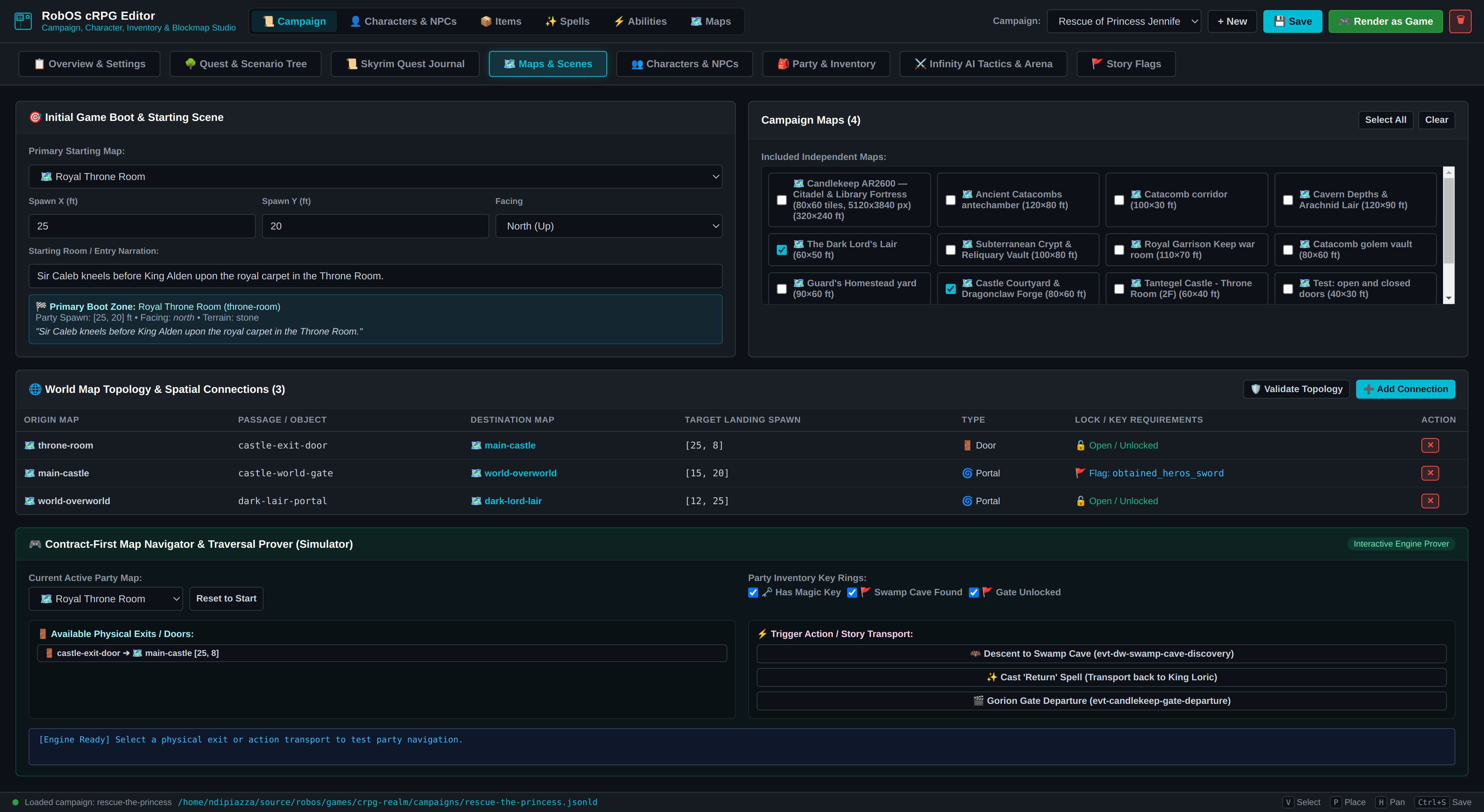Switch to the Story Flags tab
Viewport: 1484px width, 812px height.
point(1126,64)
